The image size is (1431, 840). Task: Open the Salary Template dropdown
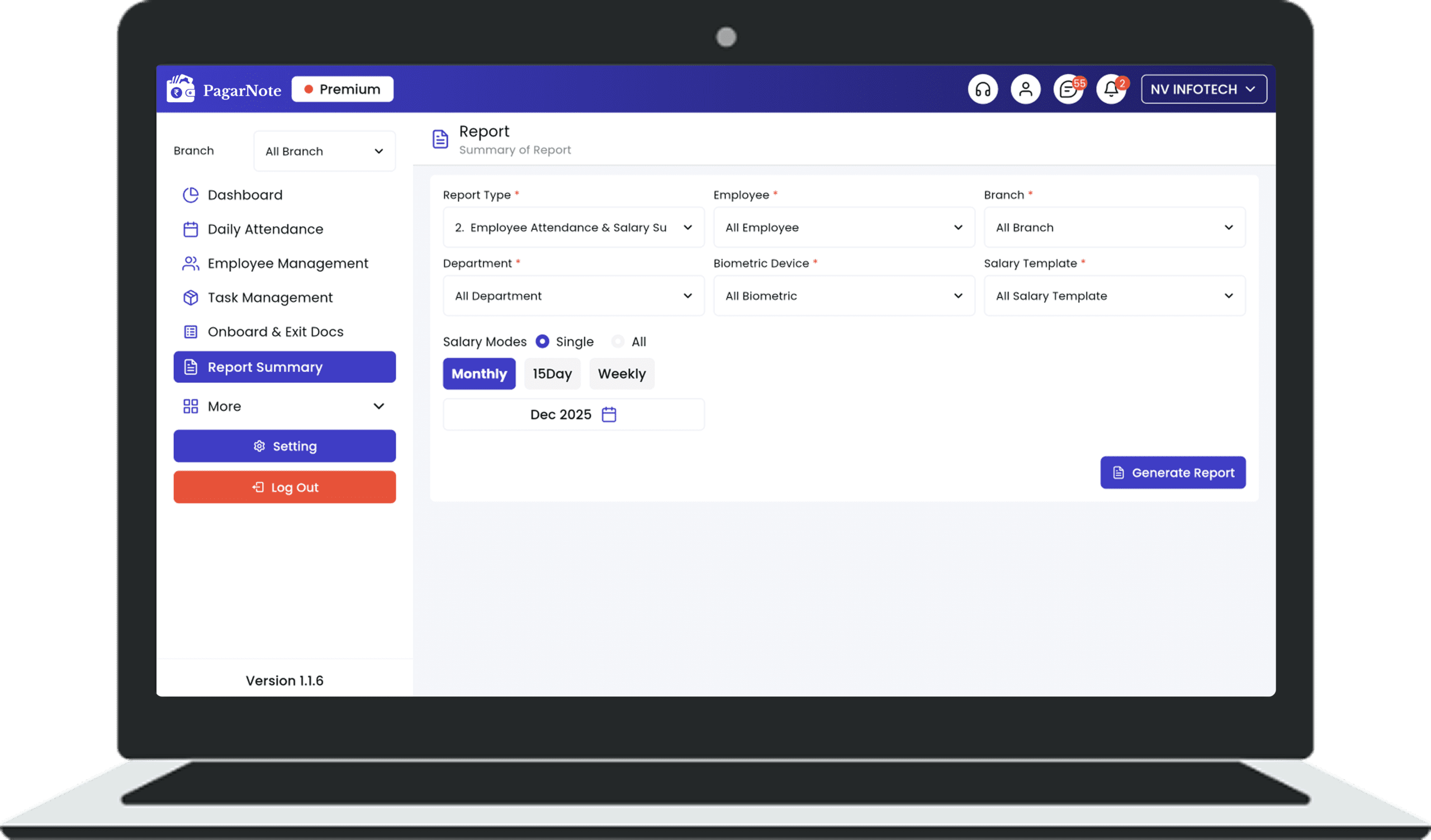1114,296
